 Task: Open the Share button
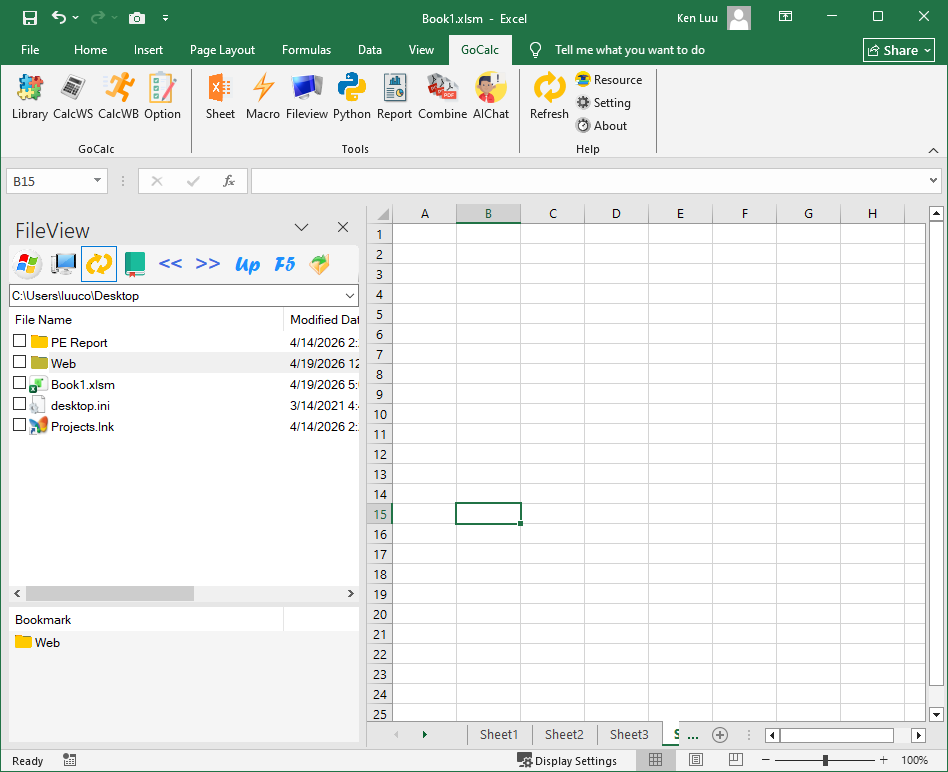pyautogui.click(x=899, y=50)
